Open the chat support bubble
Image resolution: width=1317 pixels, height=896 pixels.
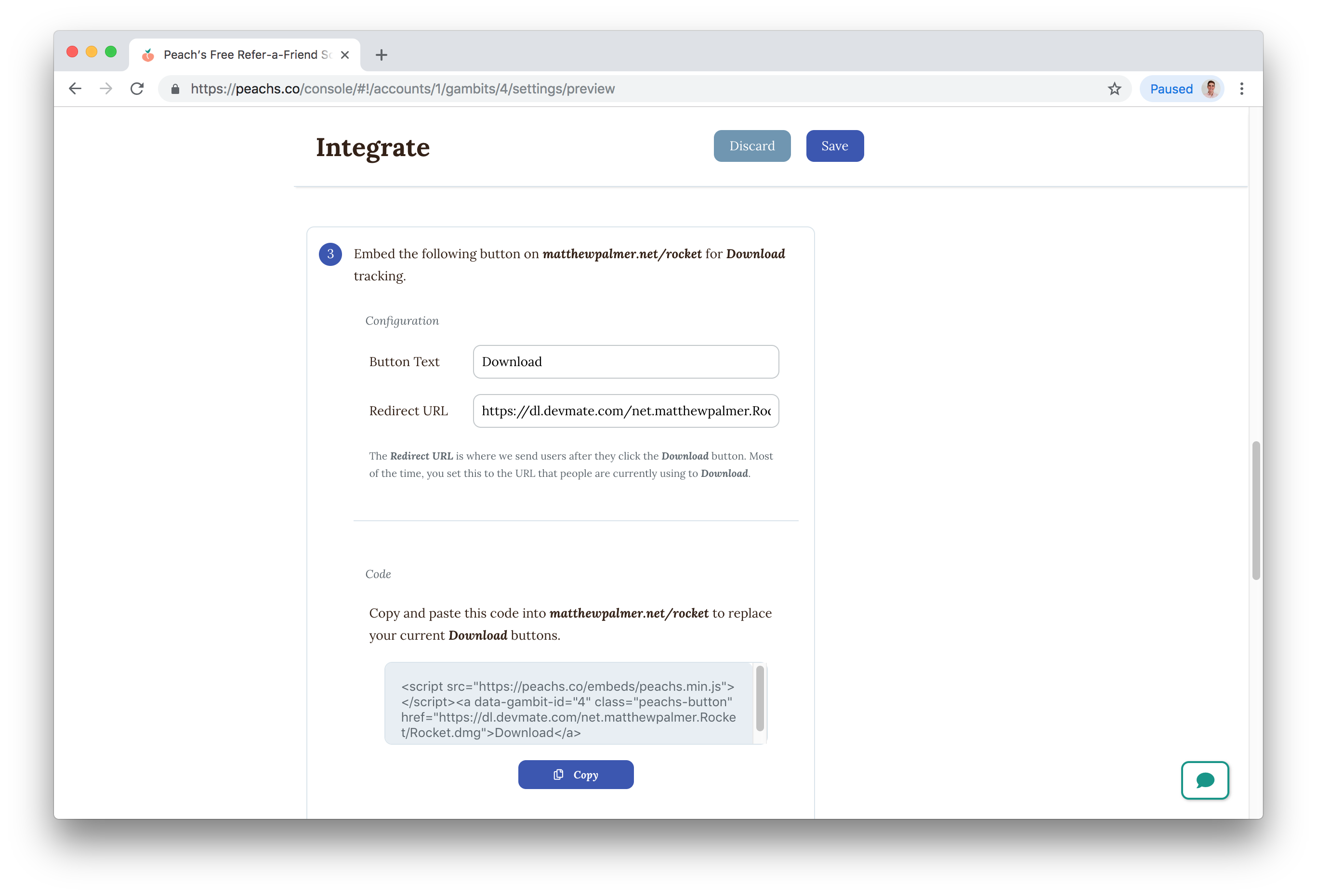(1204, 780)
